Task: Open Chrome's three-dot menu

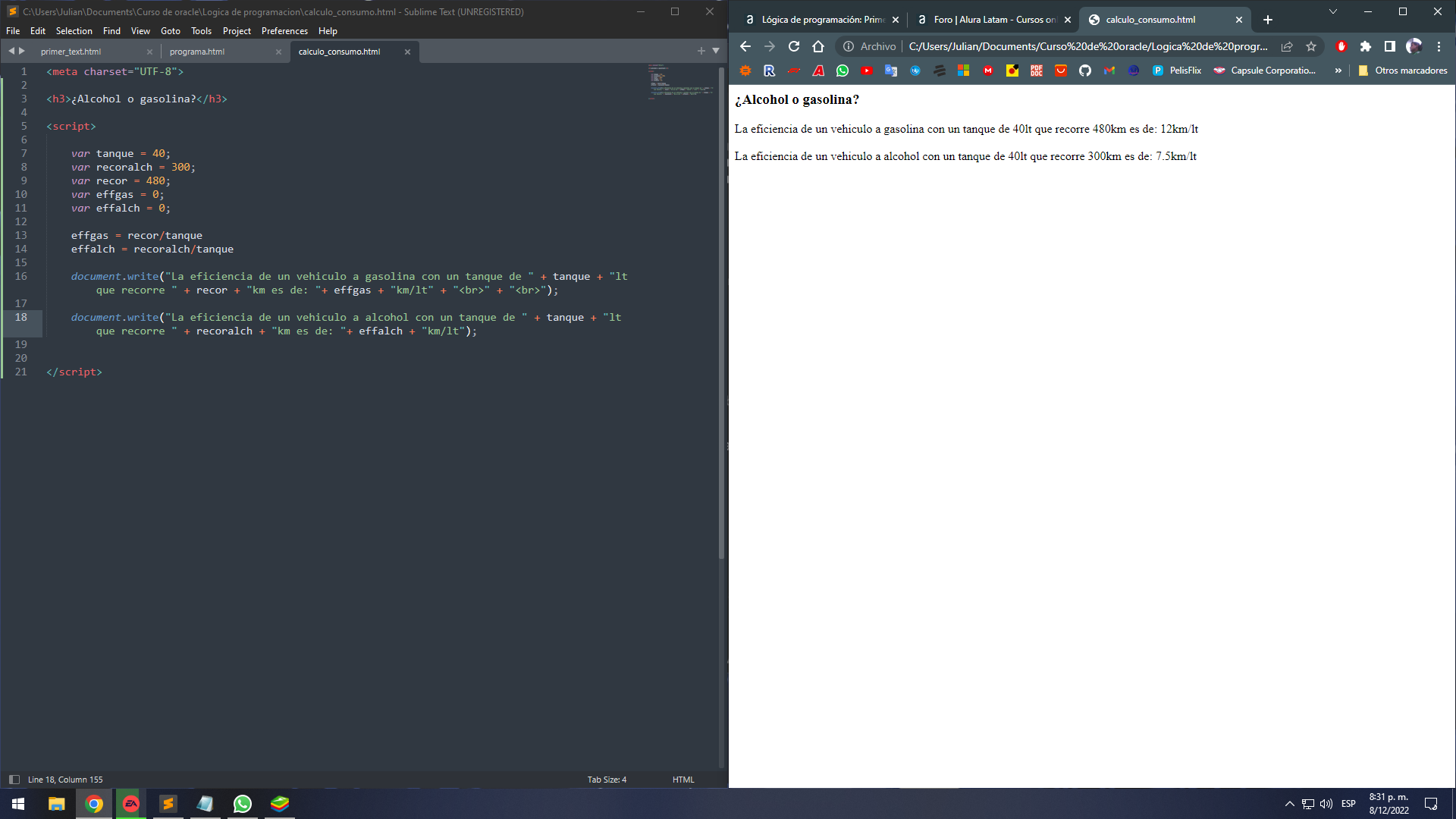Action: [x=1439, y=46]
